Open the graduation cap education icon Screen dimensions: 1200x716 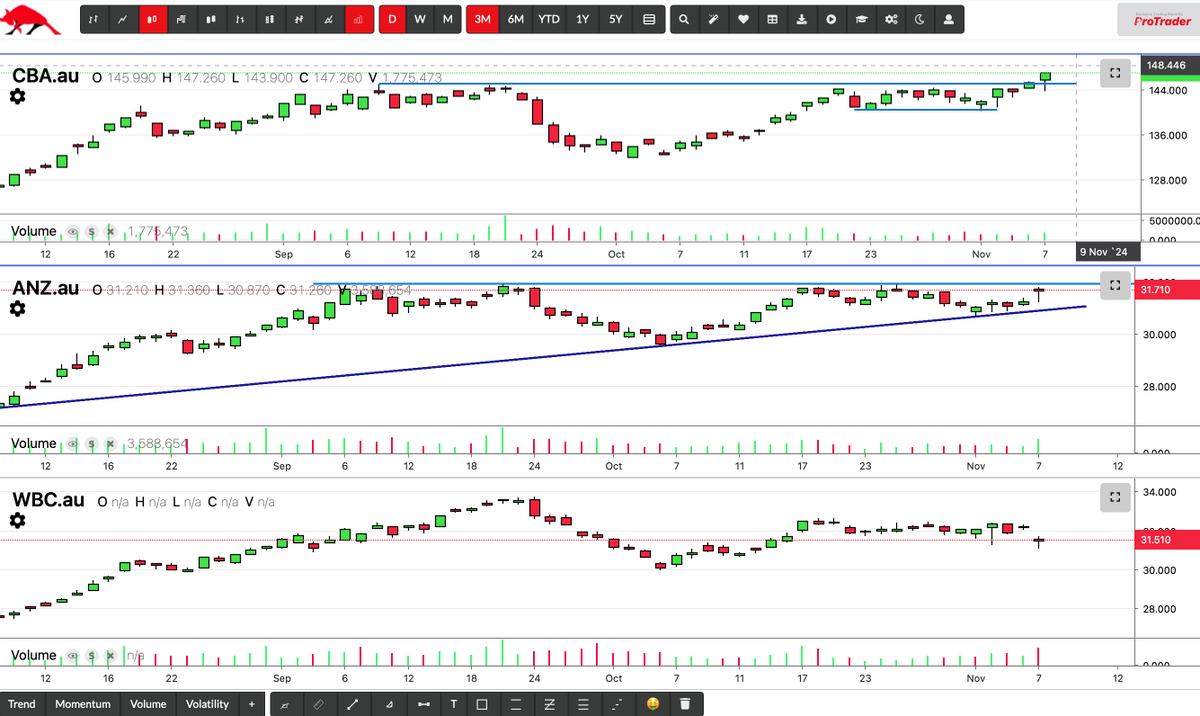[861, 19]
